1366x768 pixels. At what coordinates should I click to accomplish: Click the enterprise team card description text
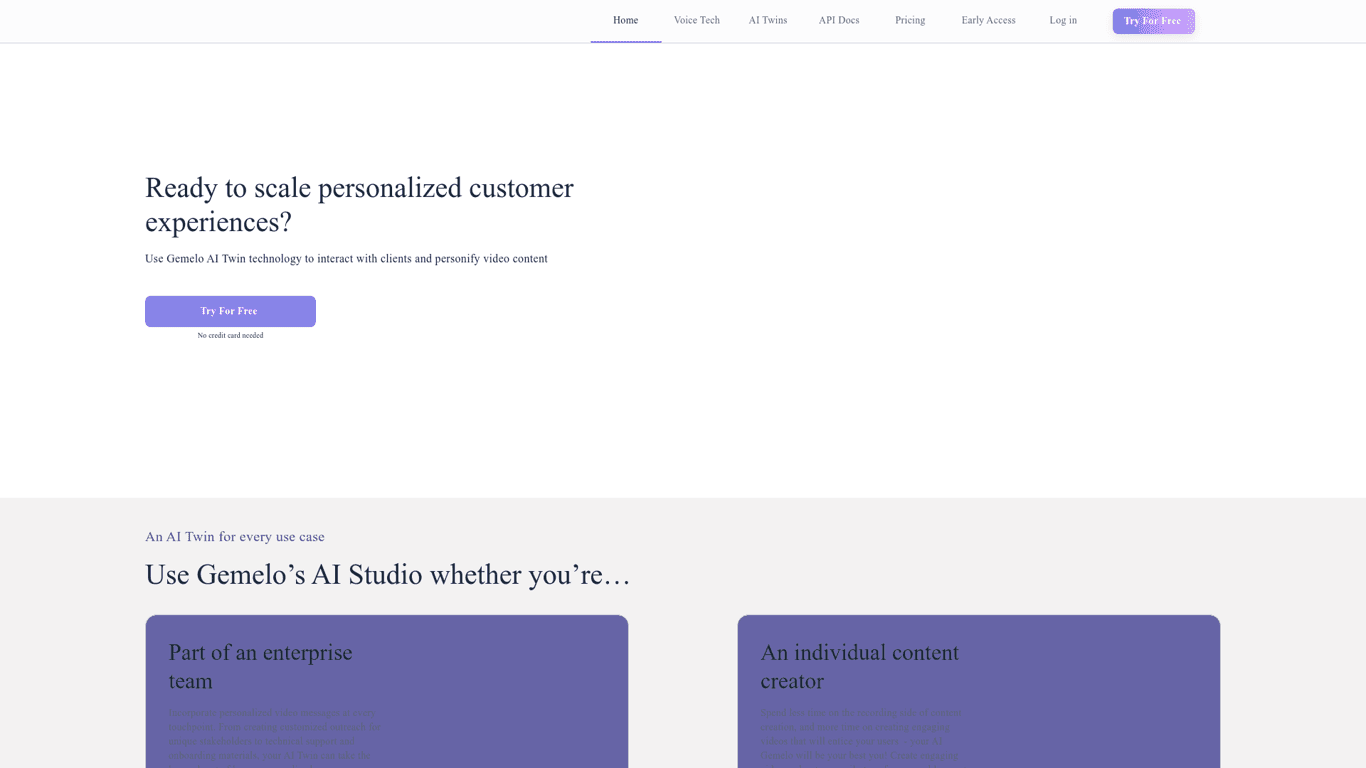point(274,734)
